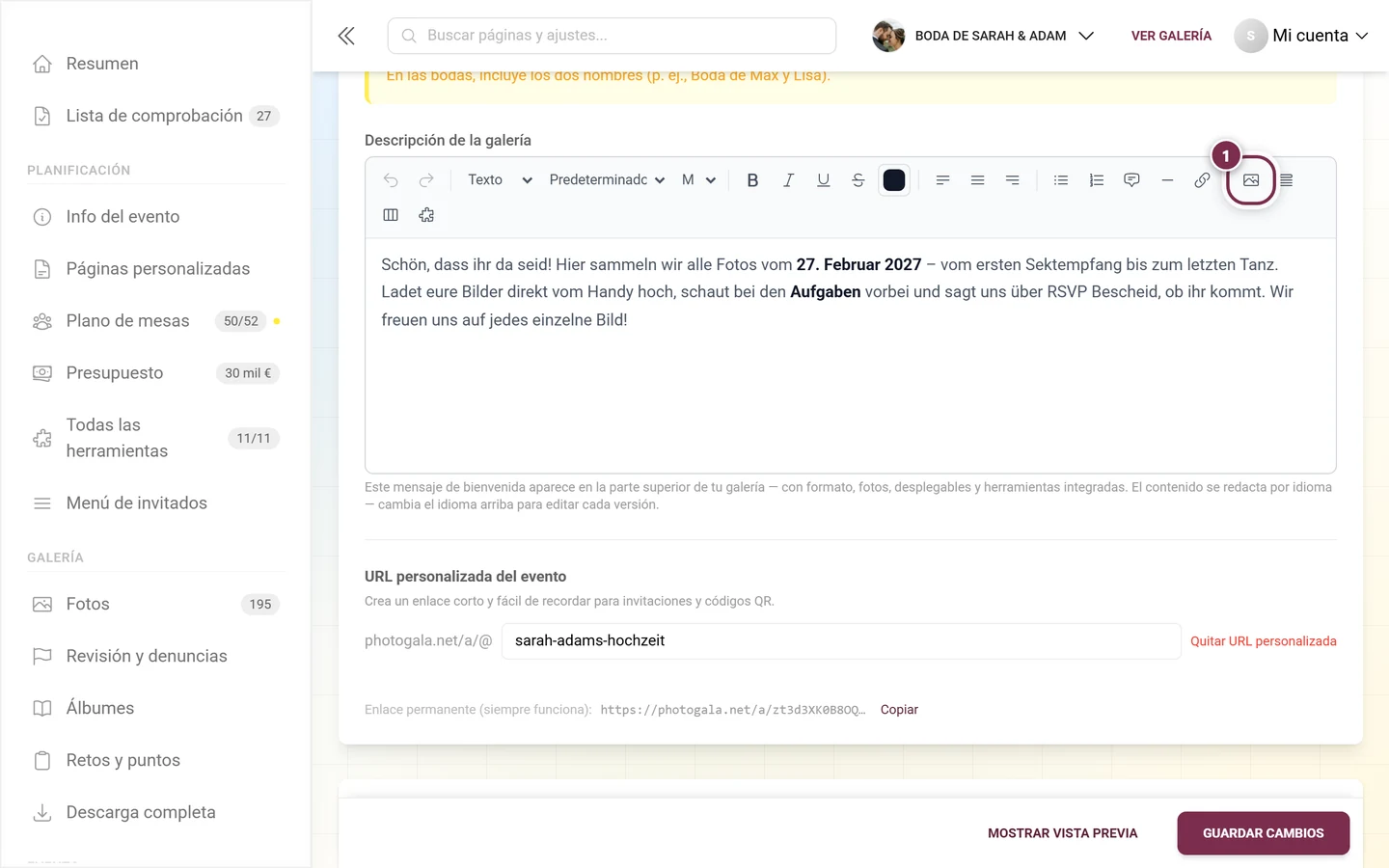Click into the gallery description text area

850,355
